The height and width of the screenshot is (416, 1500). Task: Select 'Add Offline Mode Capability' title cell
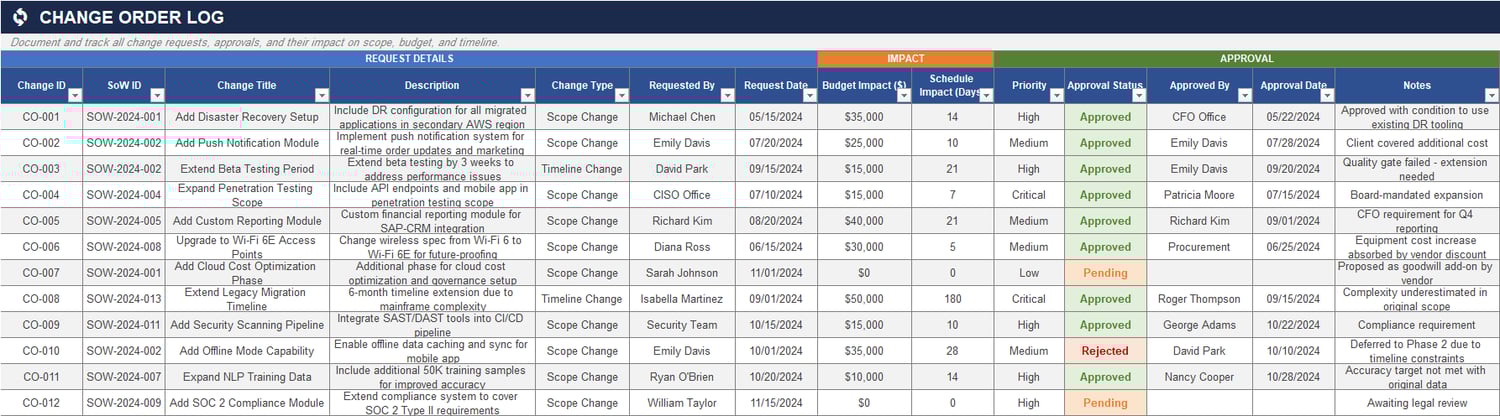coord(247,351)
